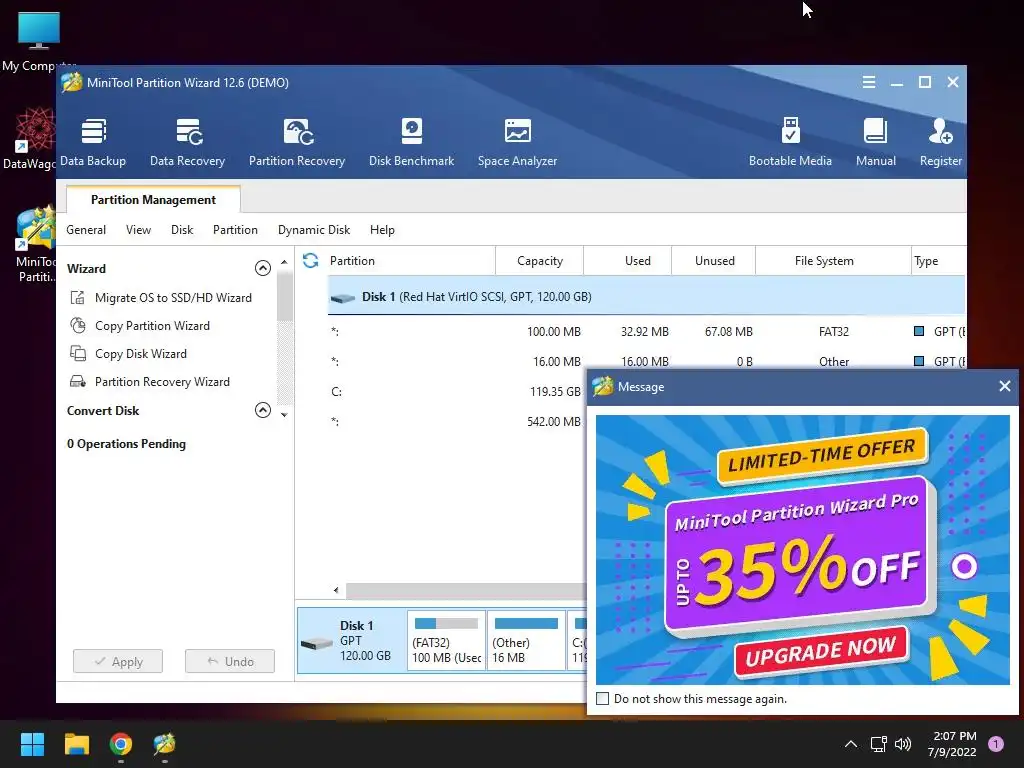Launch Copy Partition Wizard

click(140, 326)
